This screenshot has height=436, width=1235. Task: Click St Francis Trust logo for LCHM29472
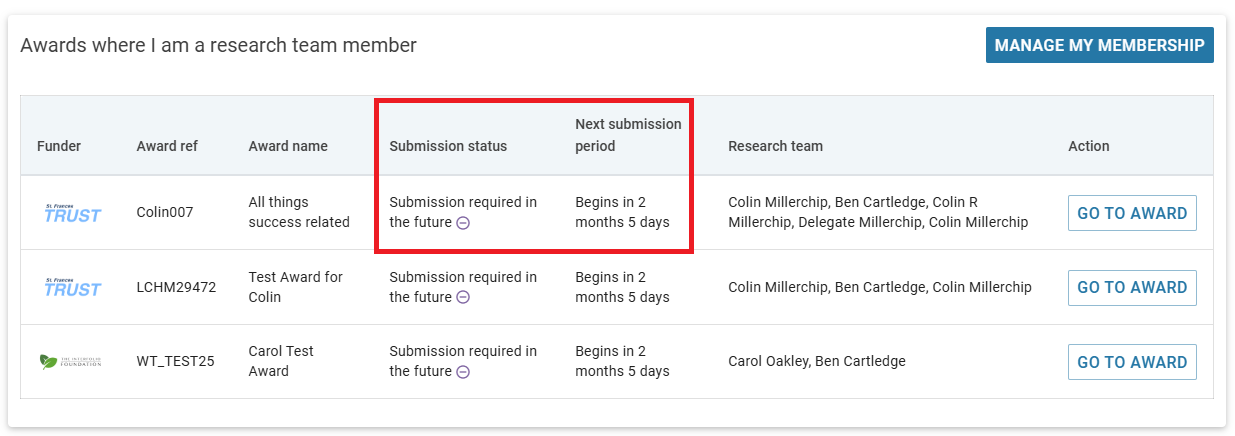(73, 287)
